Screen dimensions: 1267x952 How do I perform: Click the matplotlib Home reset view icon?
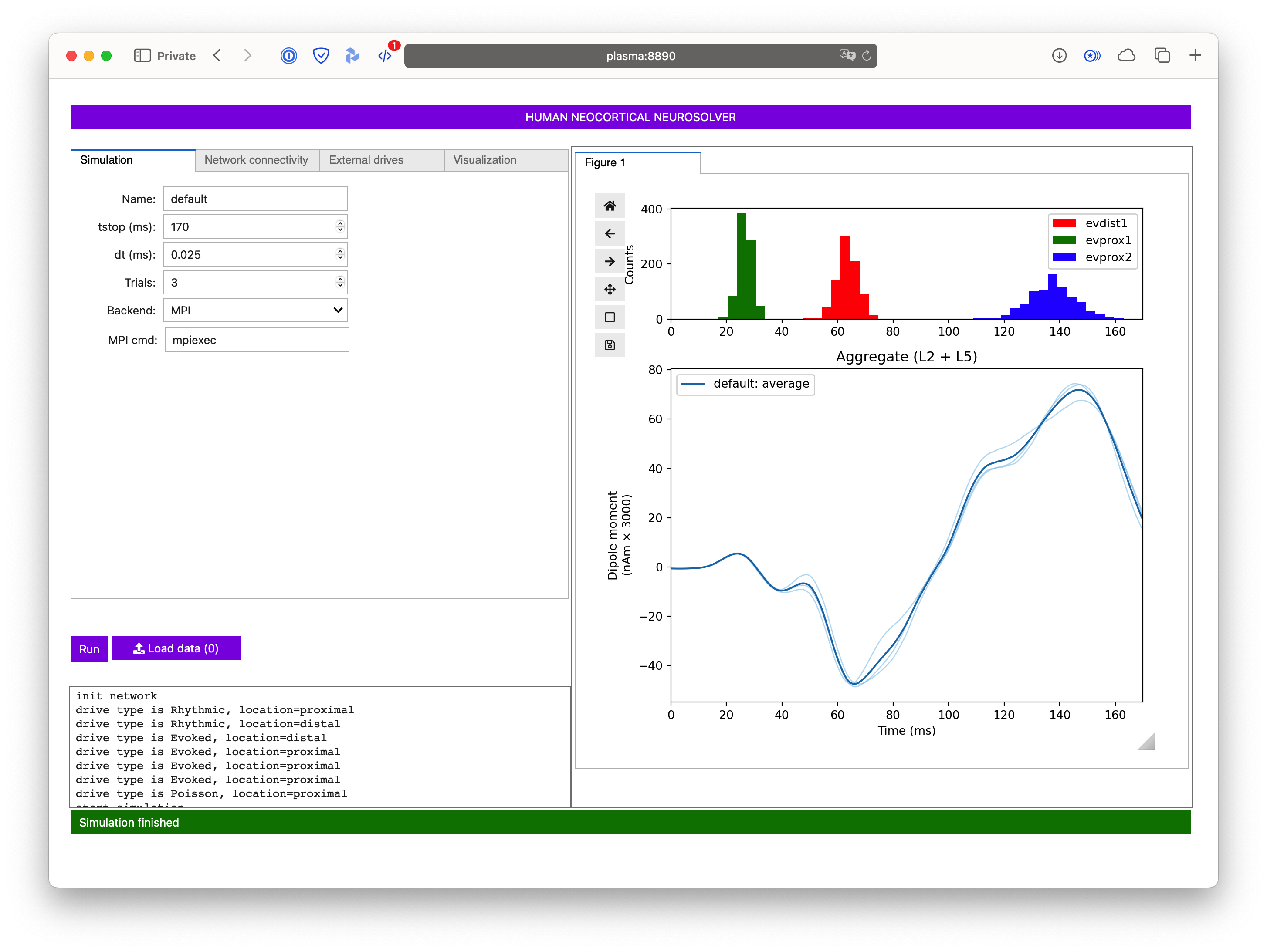click(x=610, y=206)
